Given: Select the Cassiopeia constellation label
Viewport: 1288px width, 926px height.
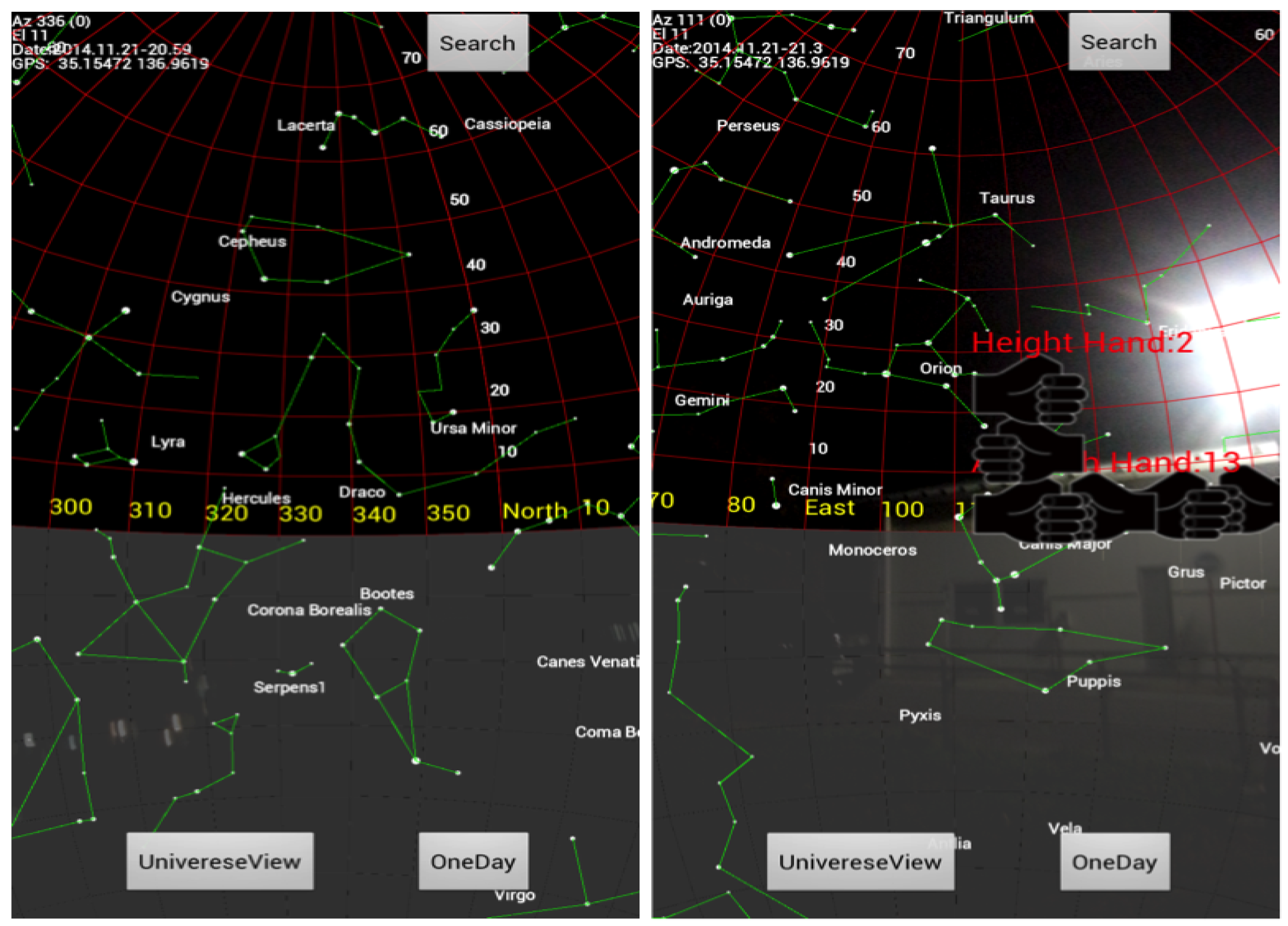Looking at the screenshot, I should (508, 124).
